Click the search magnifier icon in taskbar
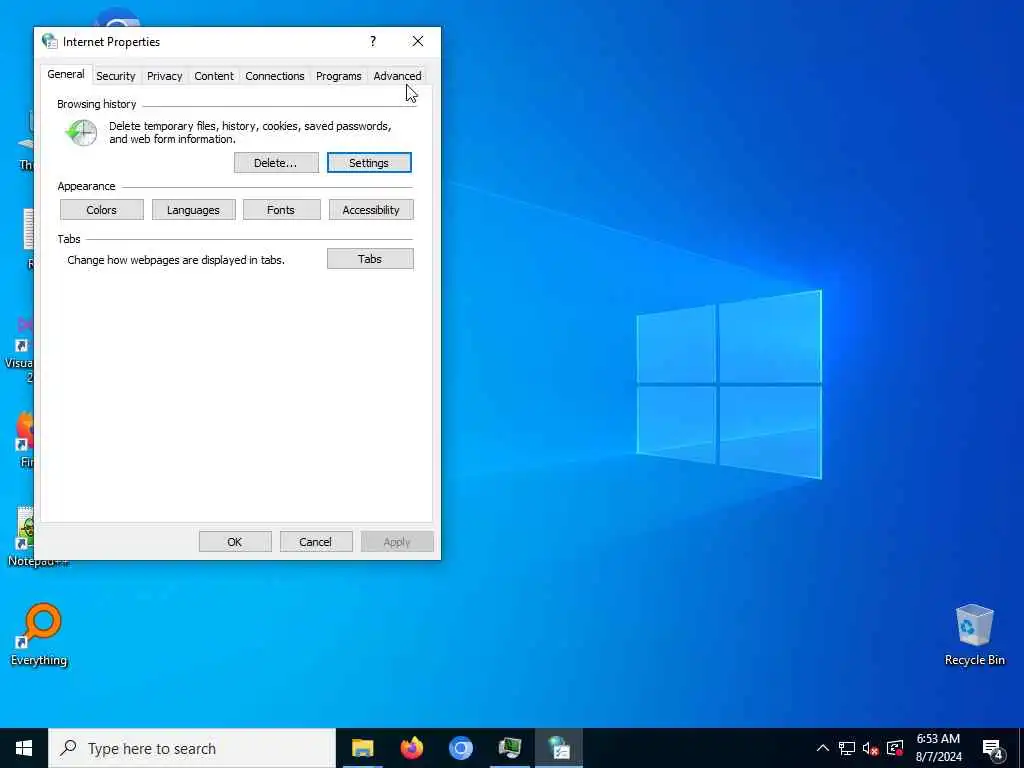1024x768 pixels. 68,748
